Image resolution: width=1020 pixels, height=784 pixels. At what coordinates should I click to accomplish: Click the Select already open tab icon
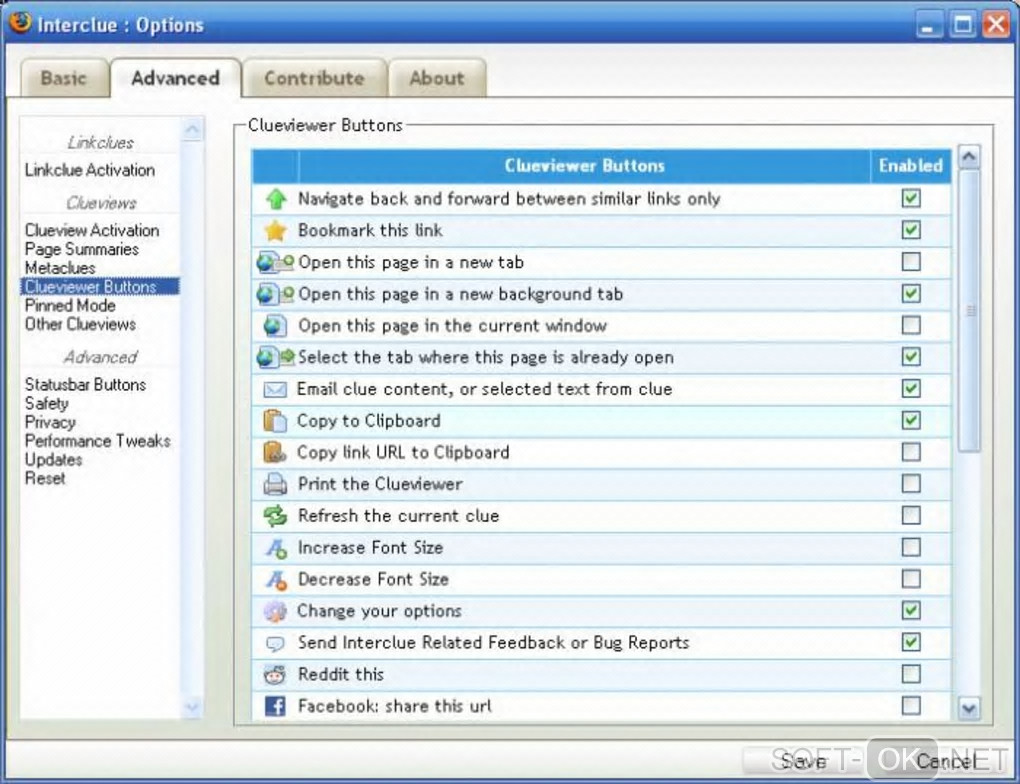[x=275, y=357]
